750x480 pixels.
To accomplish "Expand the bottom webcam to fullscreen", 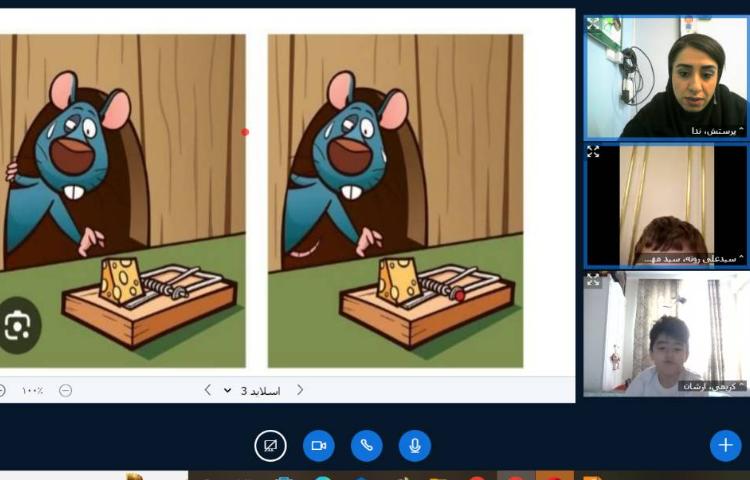I will [x=593, y=281].
